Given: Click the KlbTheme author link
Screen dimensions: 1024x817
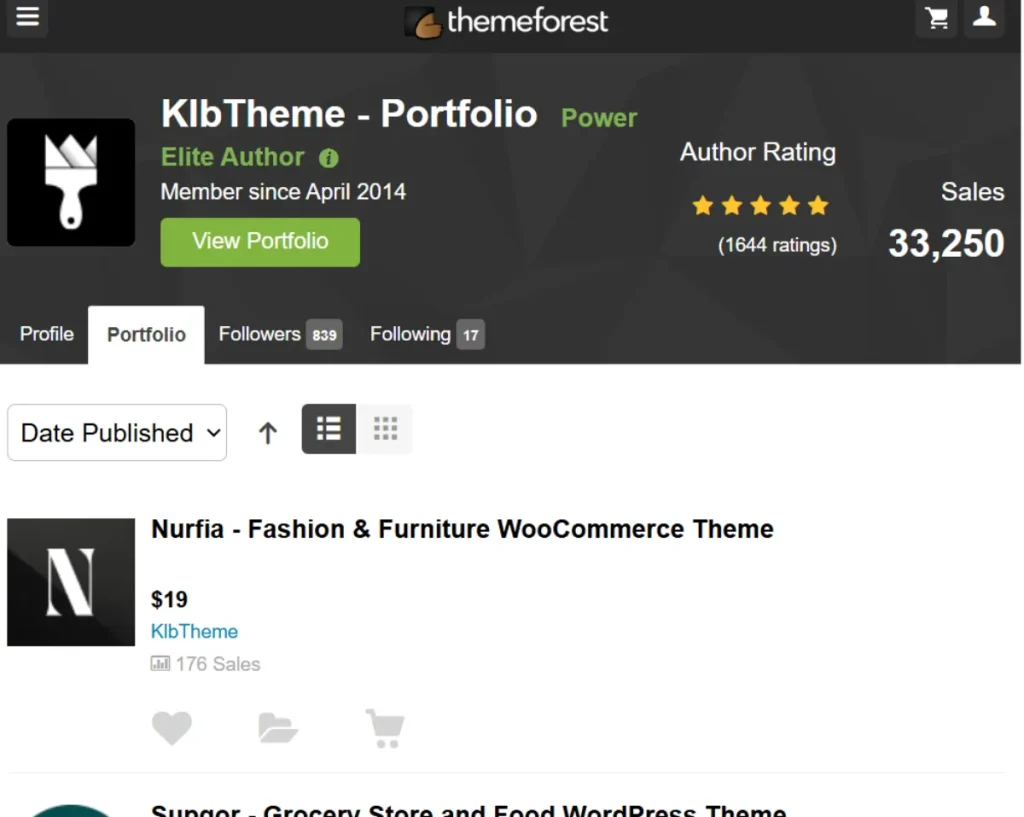Looking at the screenshot, I should click(x=195, y=632).
